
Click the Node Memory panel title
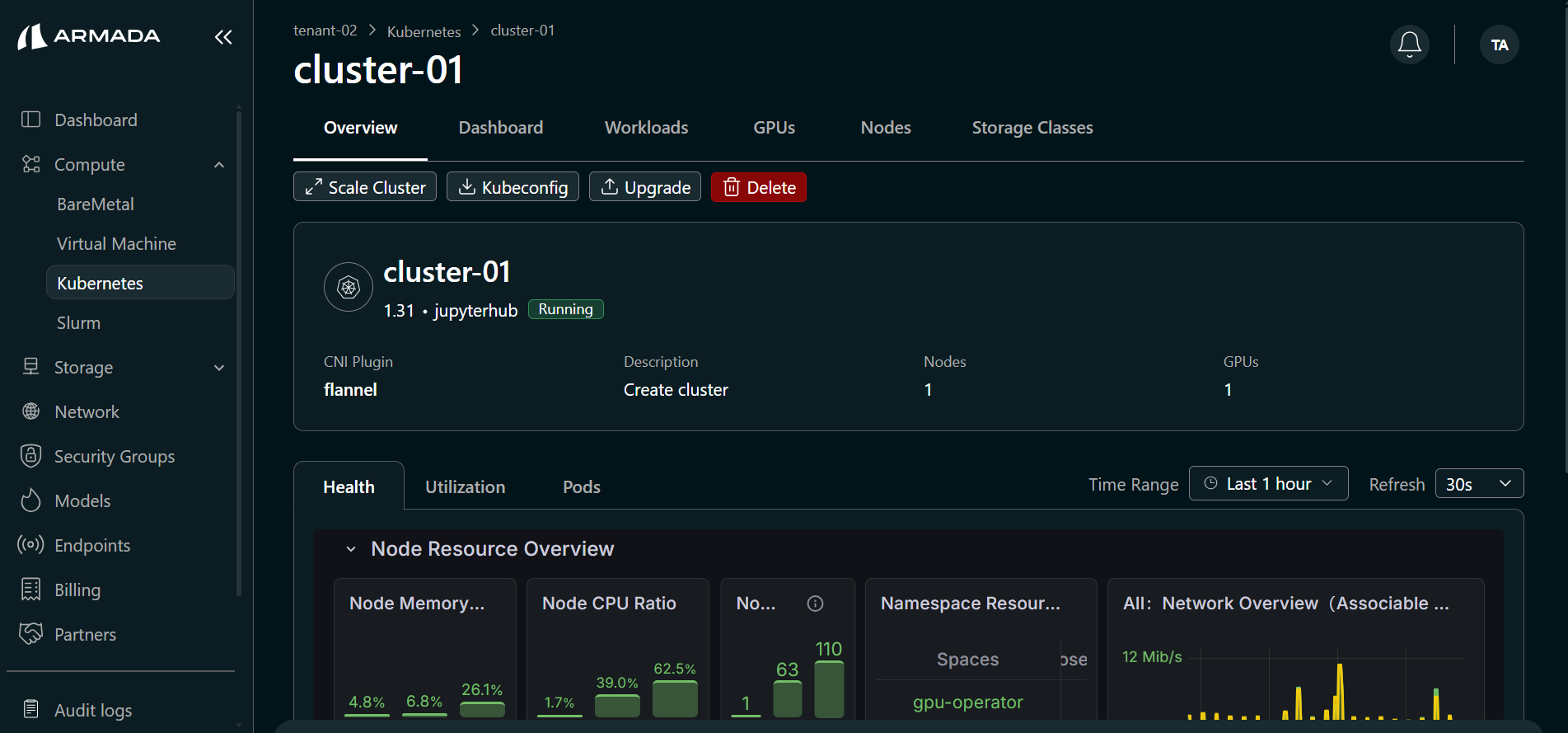click(x=417, y=604)
